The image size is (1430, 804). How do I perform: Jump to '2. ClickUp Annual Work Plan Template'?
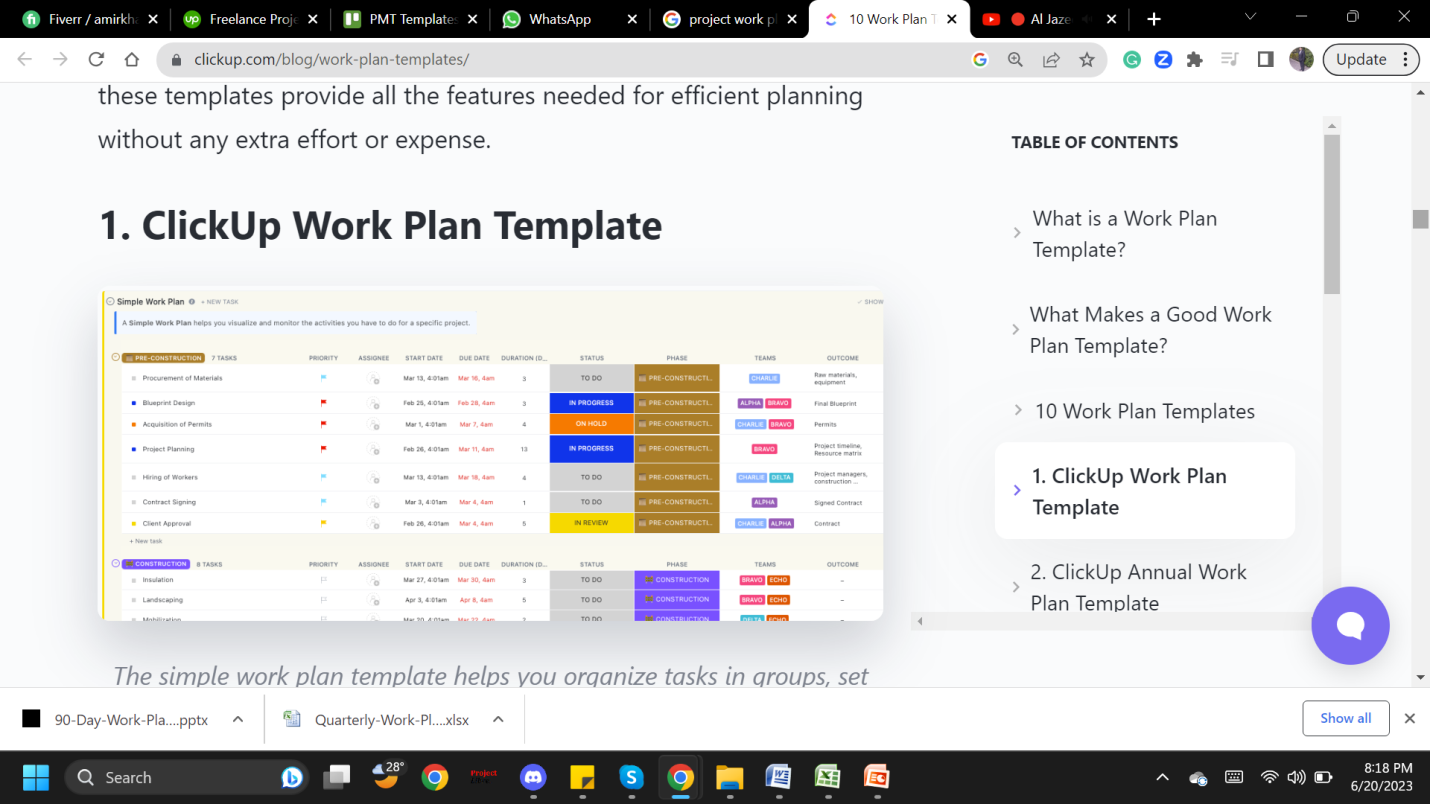[x=1139, y=587]
